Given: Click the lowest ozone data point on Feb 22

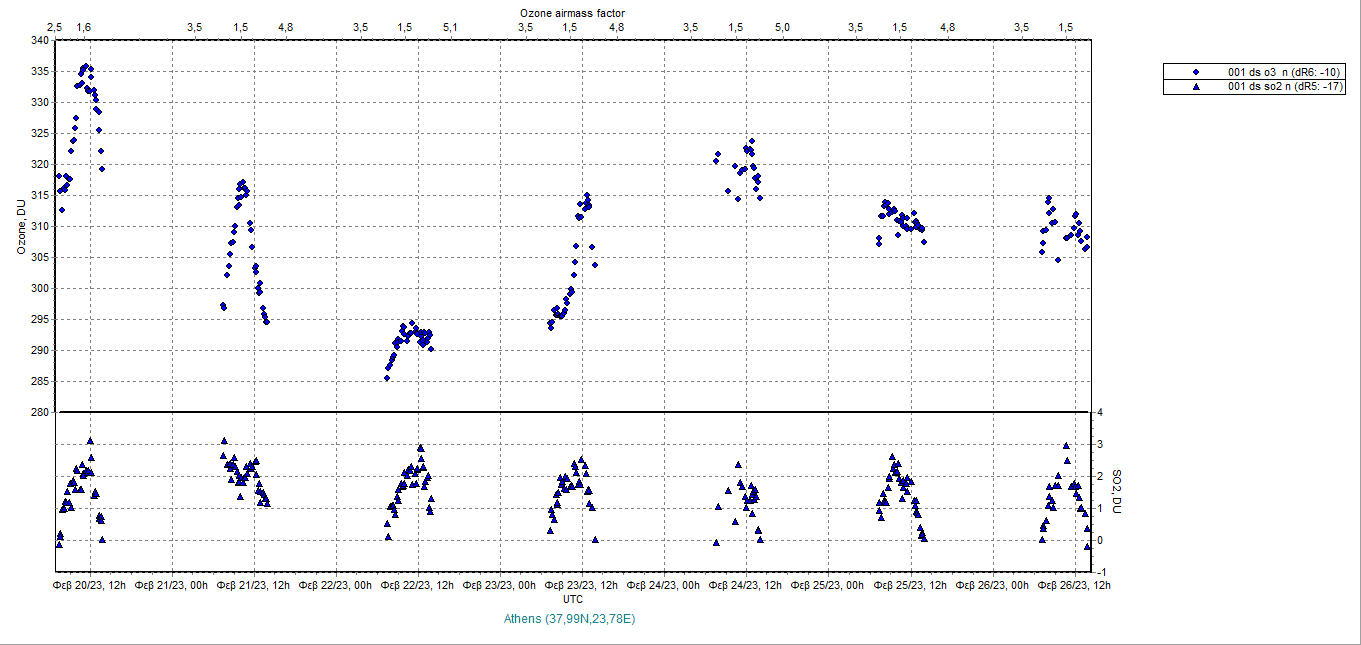Looking at the screenshot, I should [387, 378].
